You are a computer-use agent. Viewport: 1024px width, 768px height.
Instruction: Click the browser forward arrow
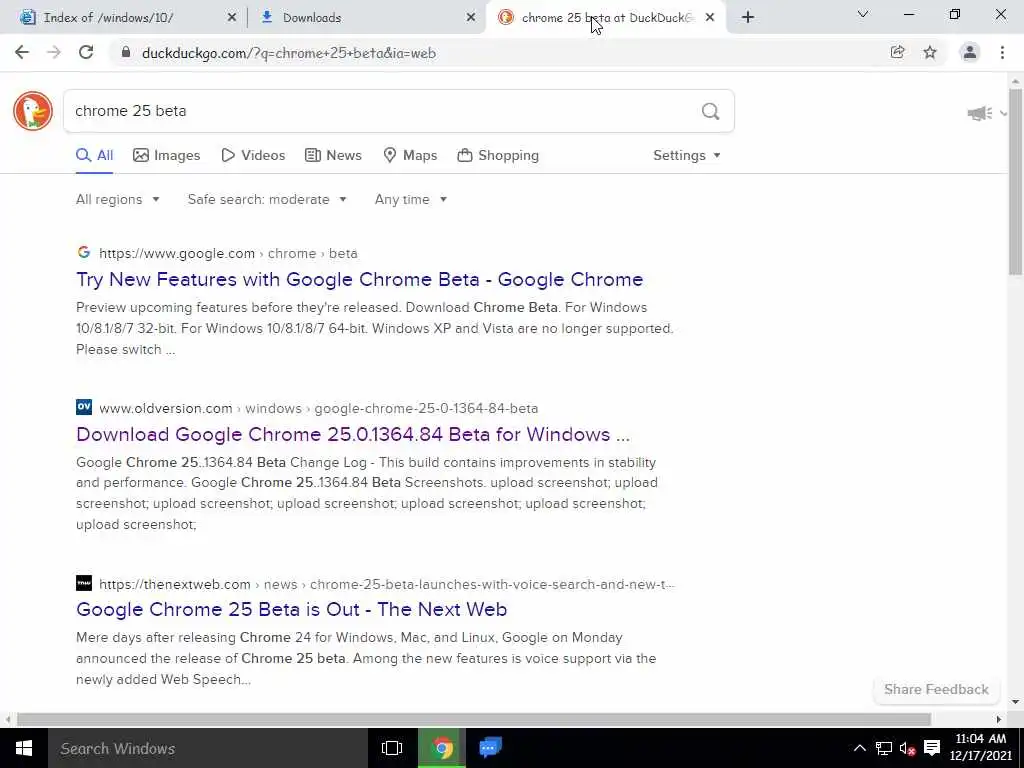[x=54, y=52]
